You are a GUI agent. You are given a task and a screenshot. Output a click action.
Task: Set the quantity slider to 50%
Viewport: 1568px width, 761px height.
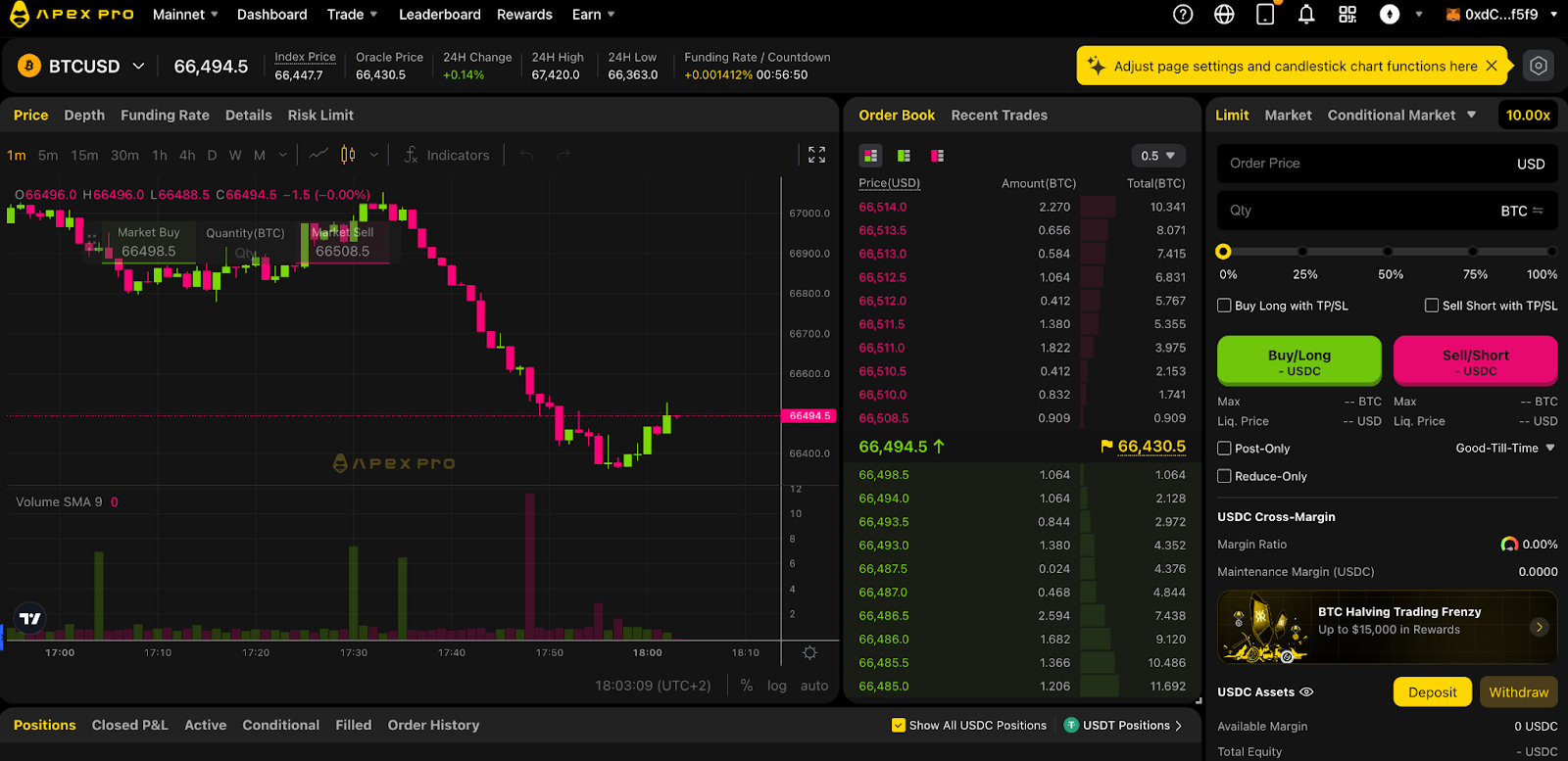[x=1388, y=252]
